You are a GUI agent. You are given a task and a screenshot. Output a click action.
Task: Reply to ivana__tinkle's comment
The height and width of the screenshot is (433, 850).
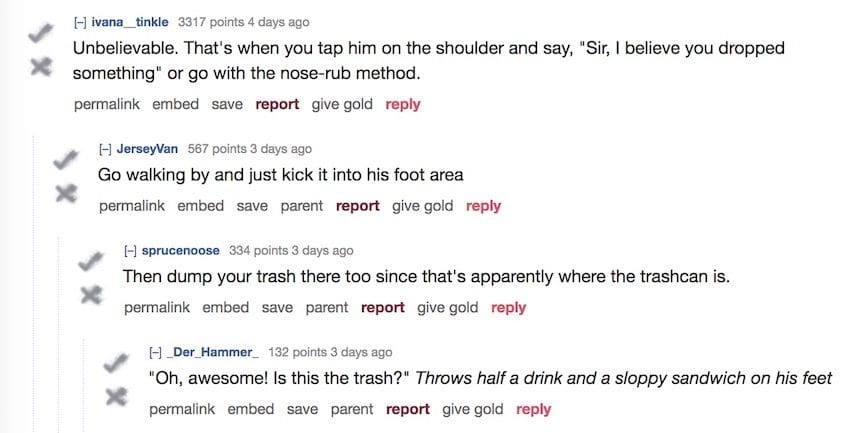(x=402, y=104)
